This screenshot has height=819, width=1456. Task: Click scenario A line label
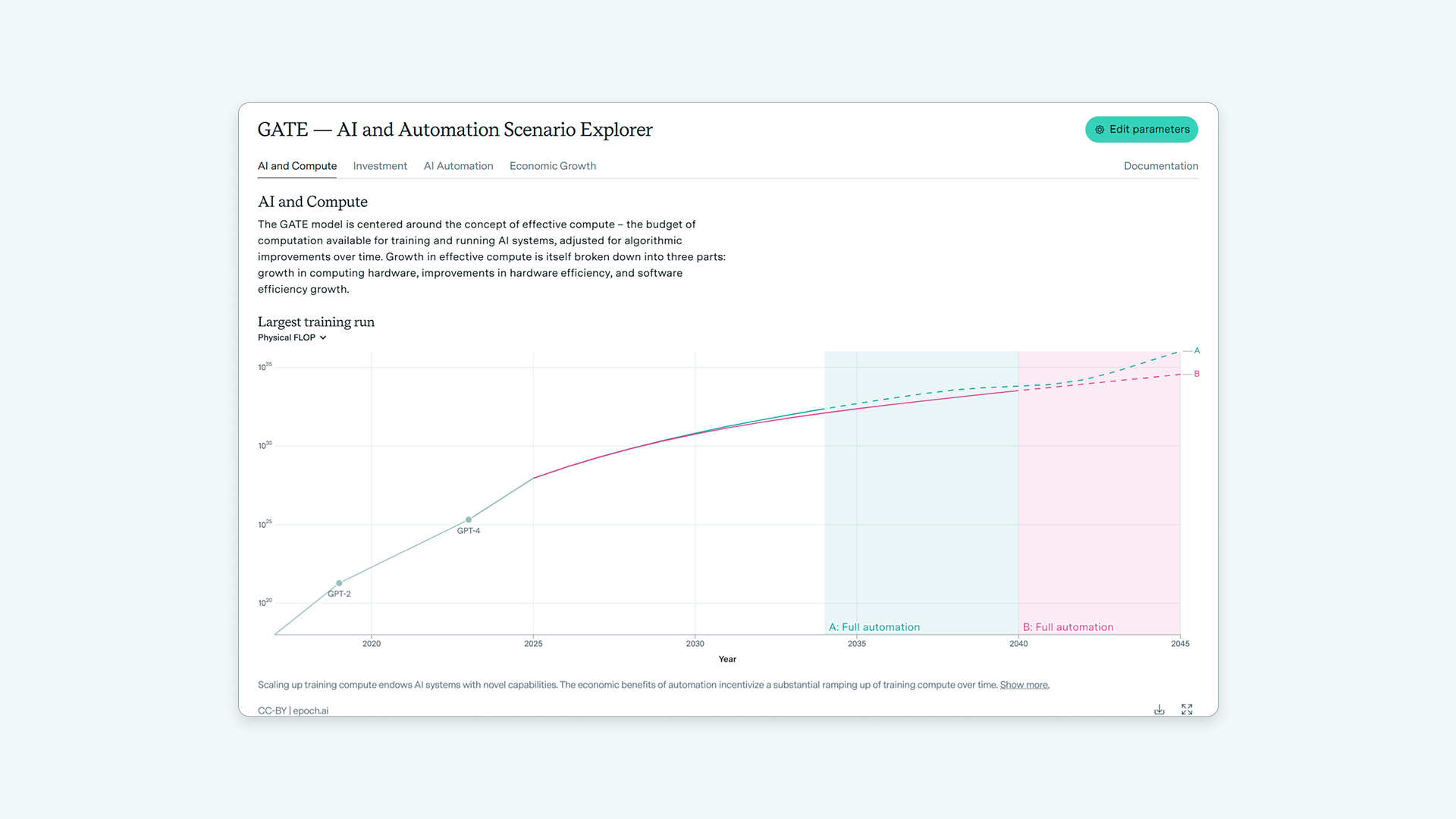1197,350
